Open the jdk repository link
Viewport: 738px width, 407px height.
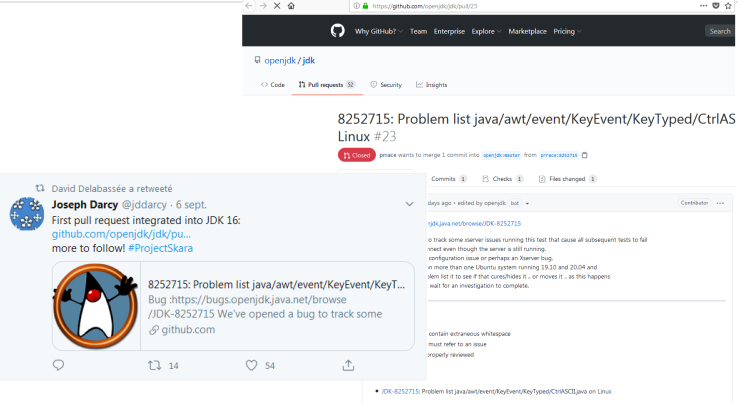click(309, 60)
